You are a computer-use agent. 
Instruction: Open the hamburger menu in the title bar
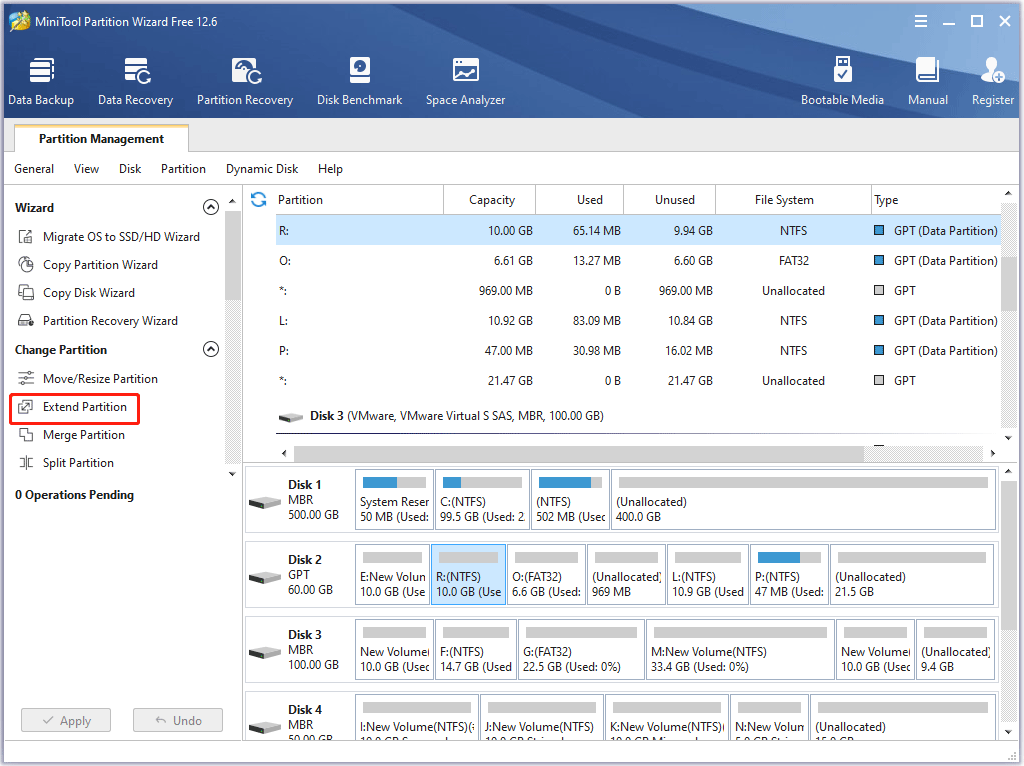pyautogui.click(x=921, y=22)
